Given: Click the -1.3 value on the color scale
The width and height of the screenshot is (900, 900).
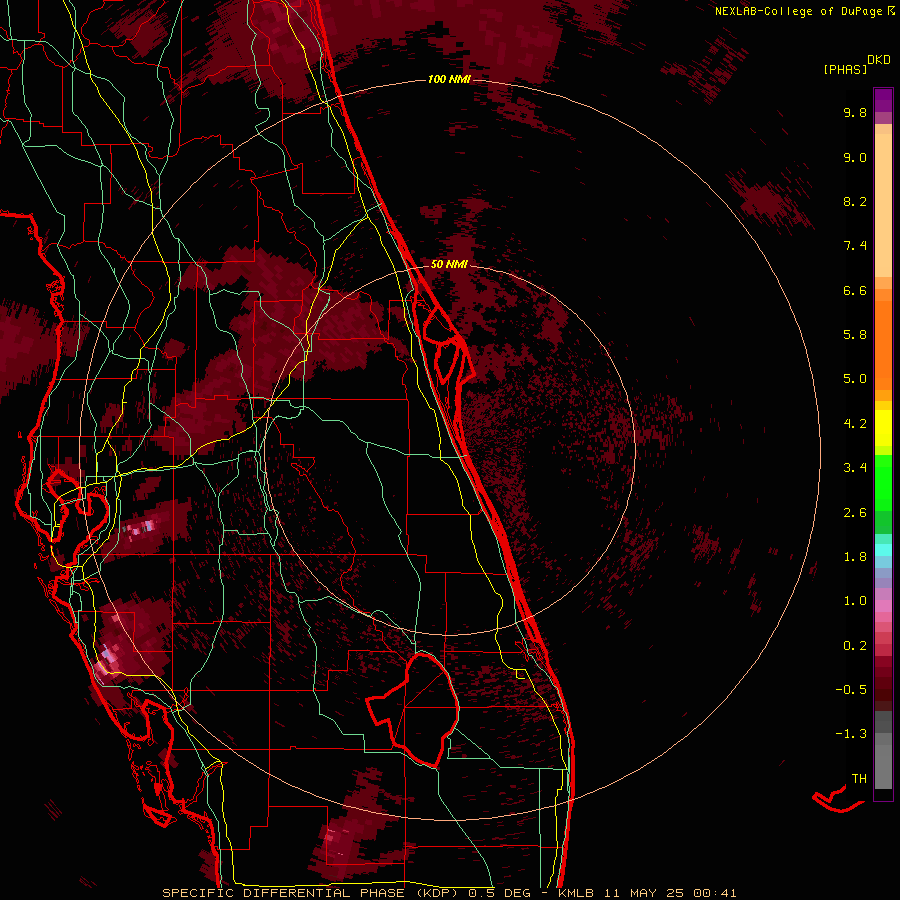Looking at the screenshot, I should [851, 734].
